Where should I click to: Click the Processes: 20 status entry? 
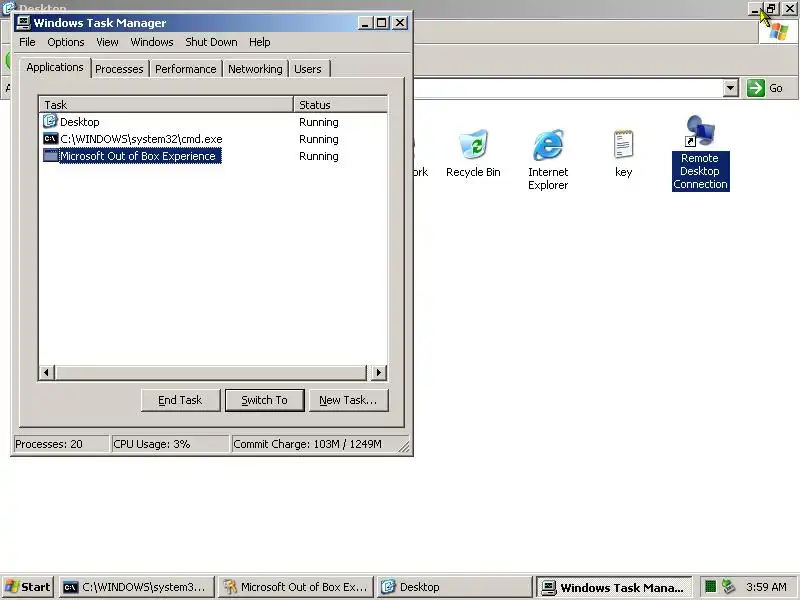(60, 444)
